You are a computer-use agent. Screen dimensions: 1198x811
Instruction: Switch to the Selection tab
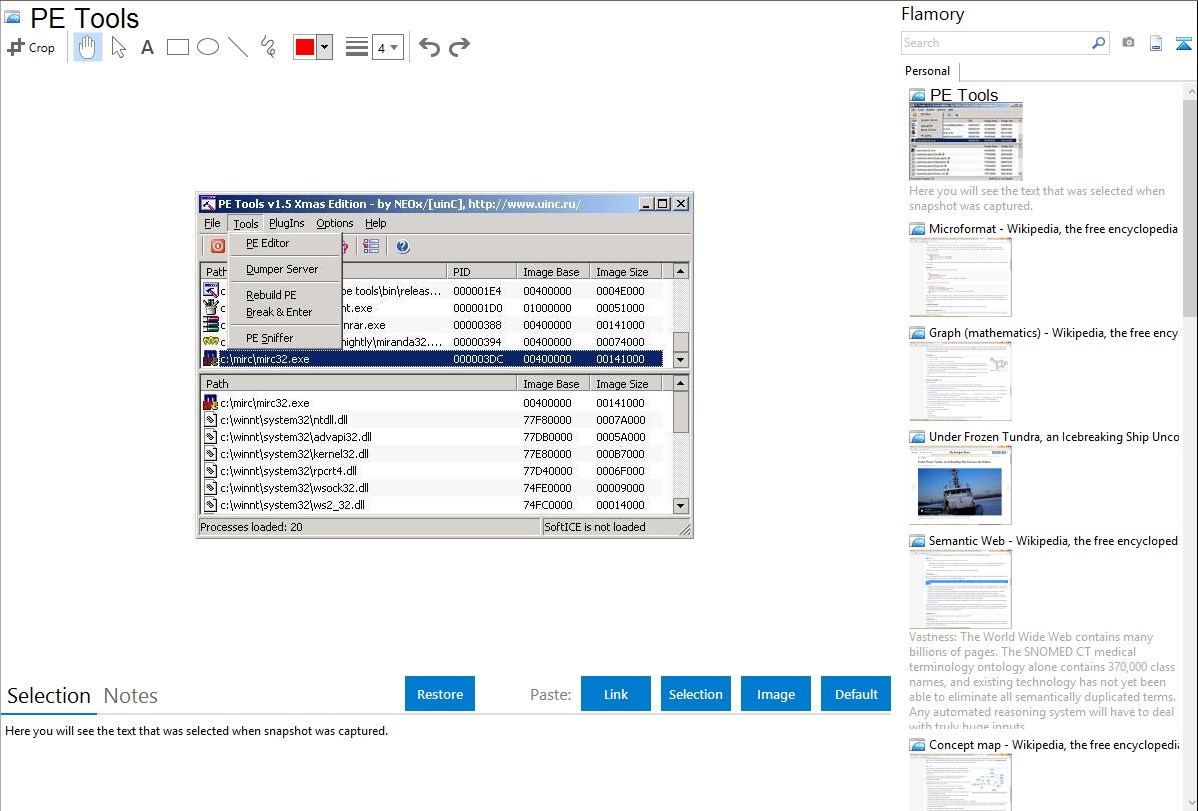(x=49, y=696)
